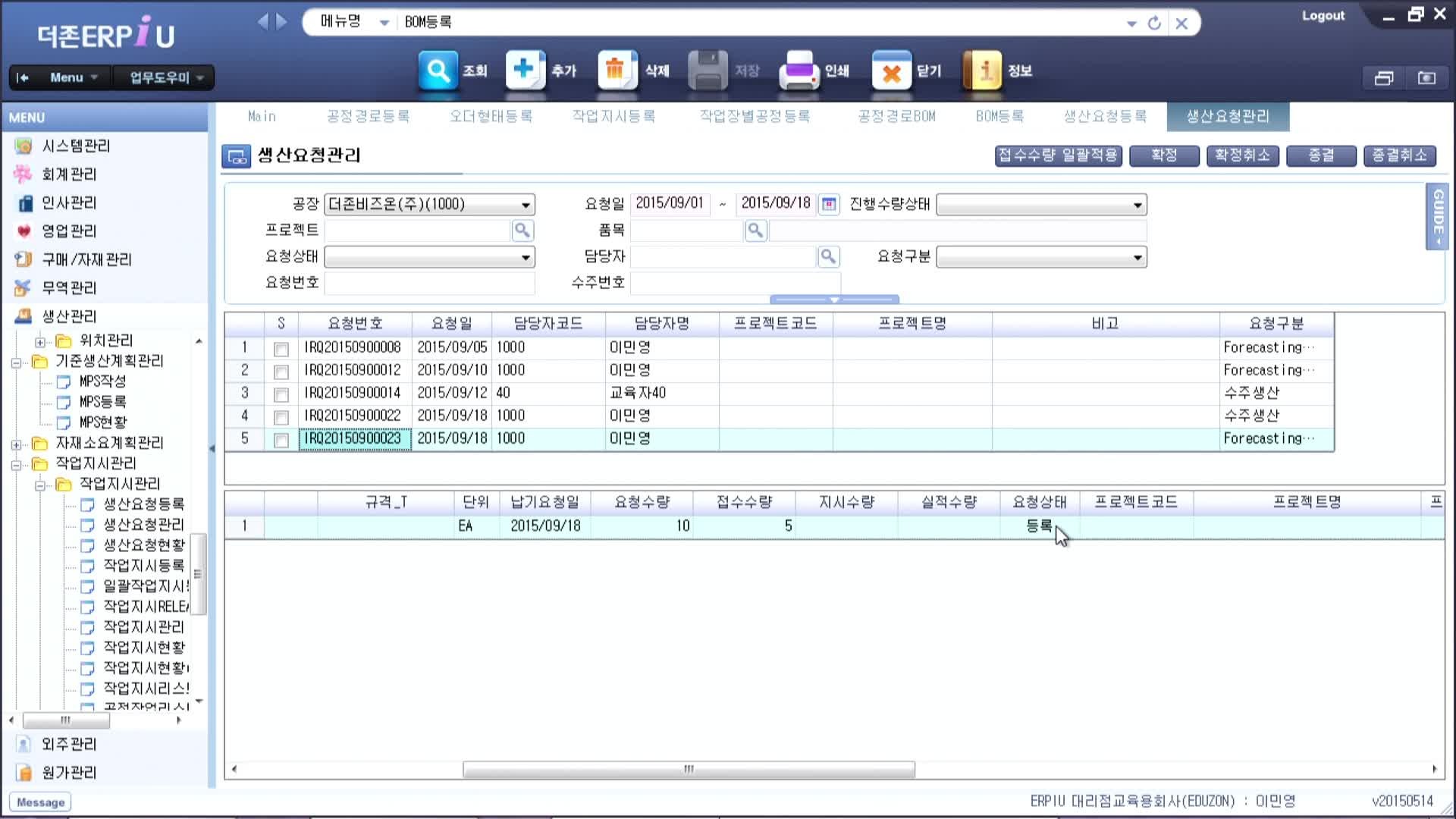Open the 업무도우미 dropdown button
The width and height of the screenshot is (1456, 819).
pyautogui.click(x=166, y=77)
